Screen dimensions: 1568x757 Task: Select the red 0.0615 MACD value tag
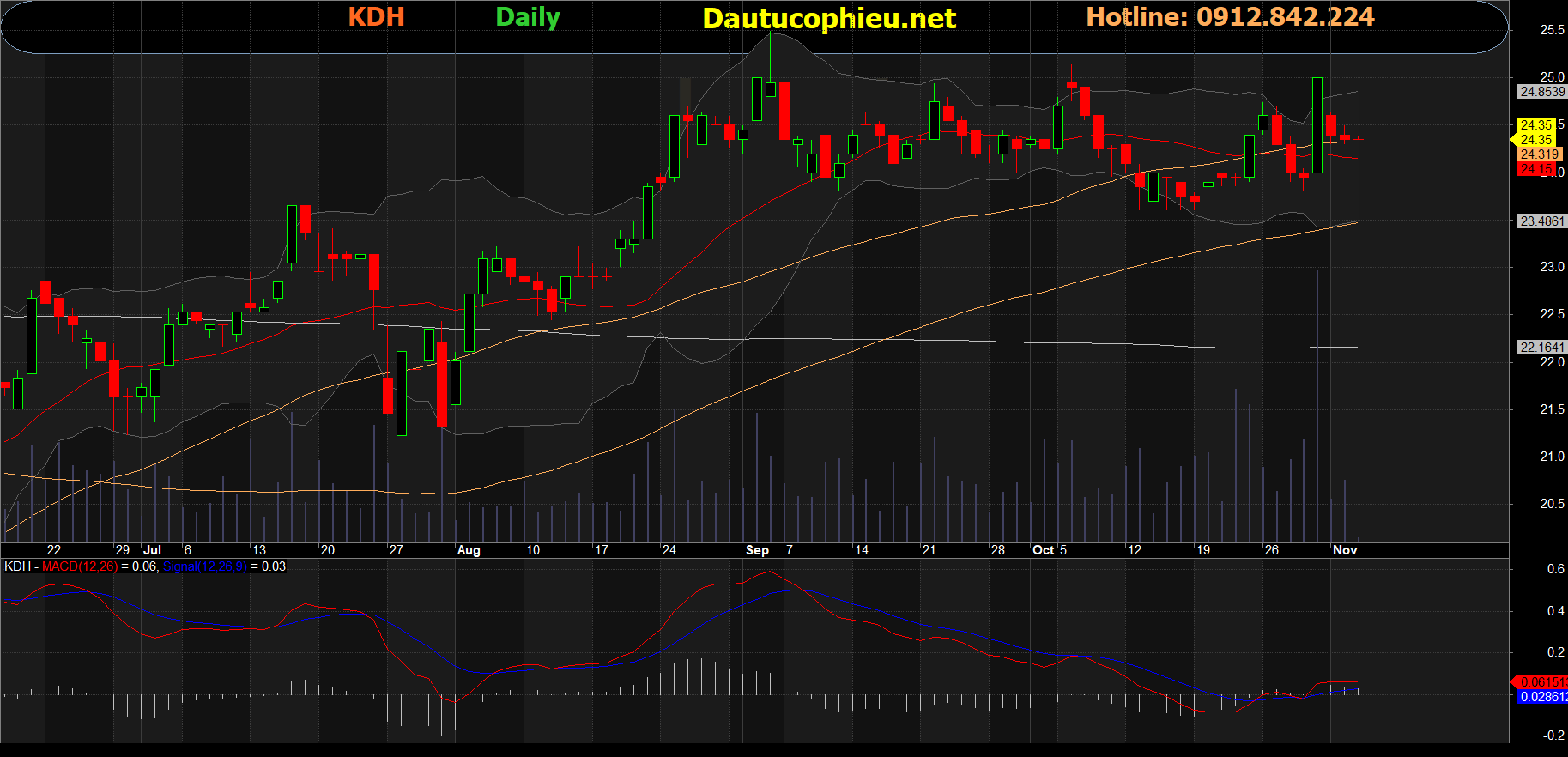tap(1541, 682)
